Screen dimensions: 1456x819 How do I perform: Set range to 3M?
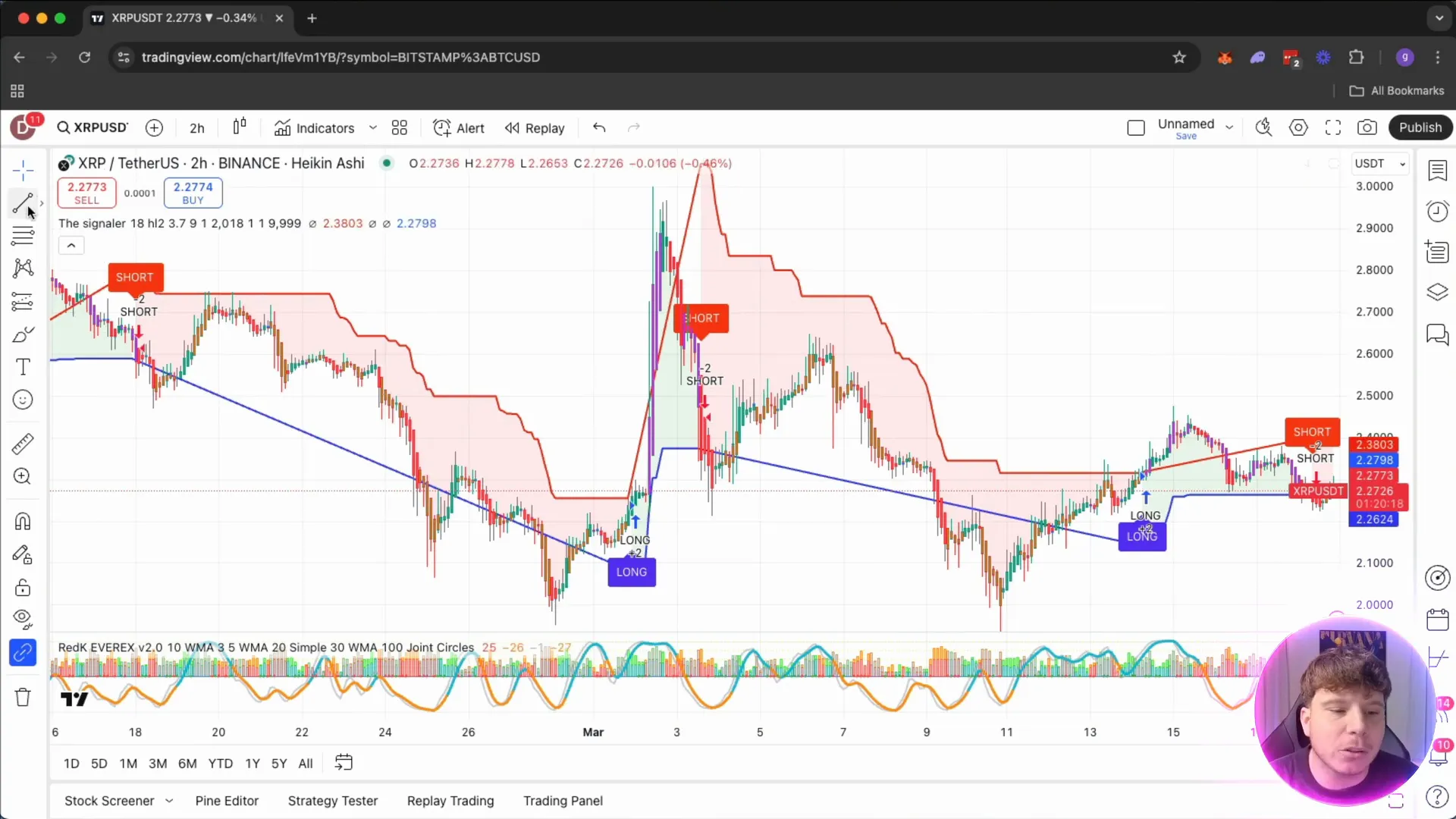click(158, 764)
